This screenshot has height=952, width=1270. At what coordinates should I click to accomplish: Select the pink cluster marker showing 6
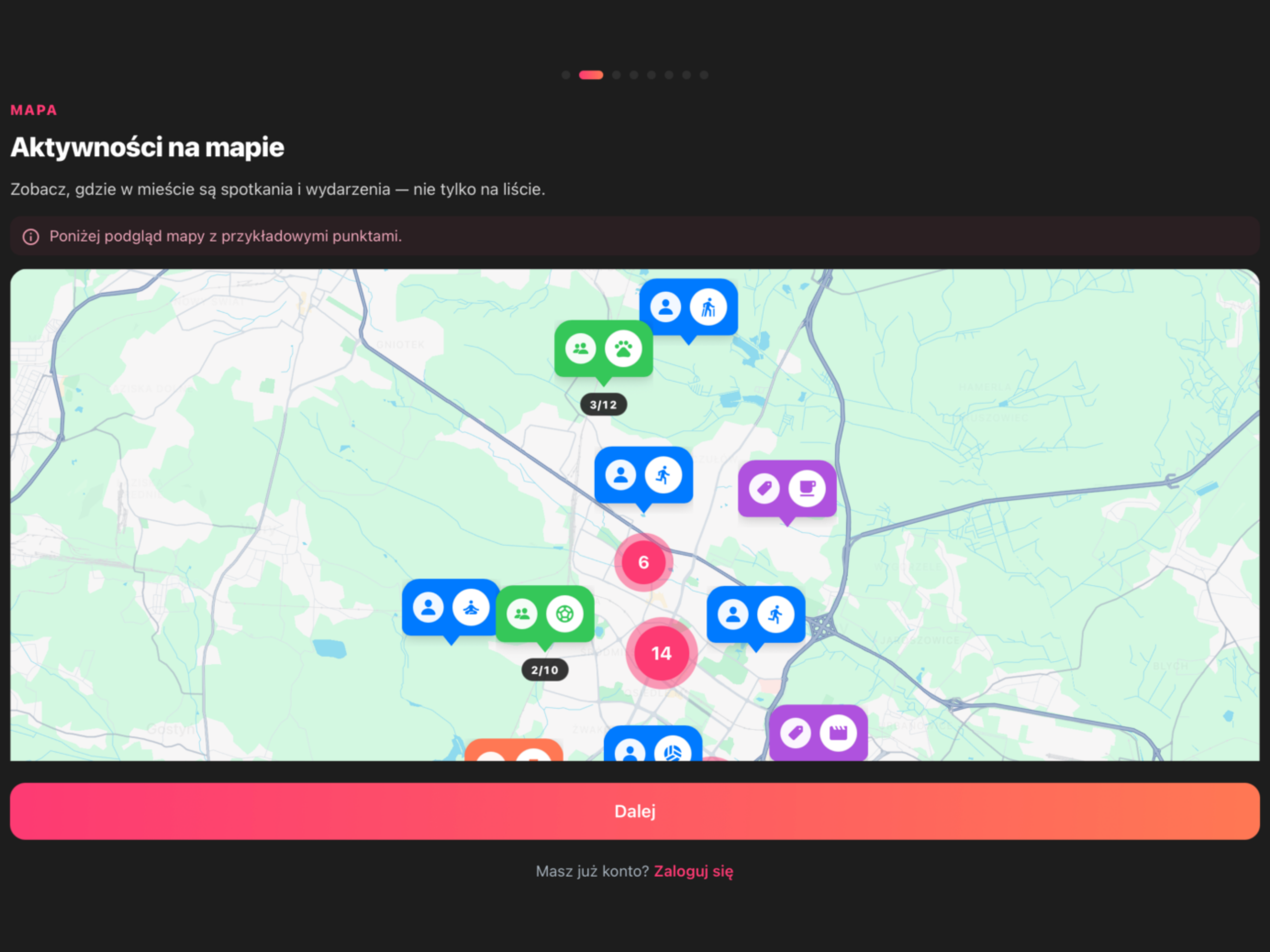pos(644,562)
